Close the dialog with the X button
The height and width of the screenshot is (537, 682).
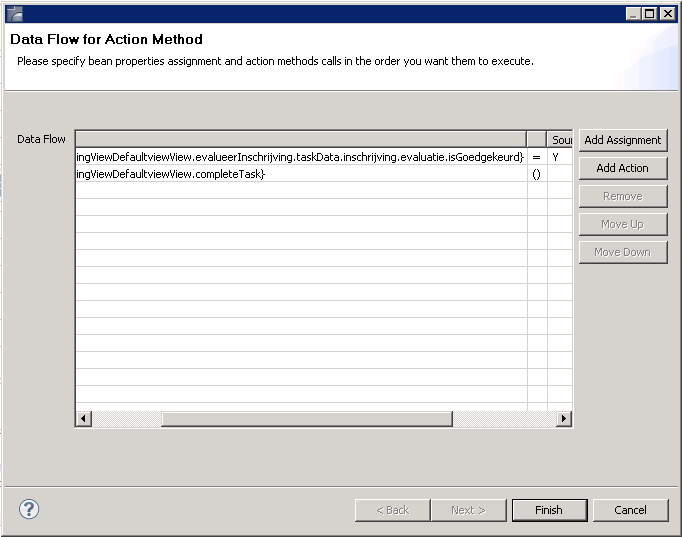[x=668, y=14]
